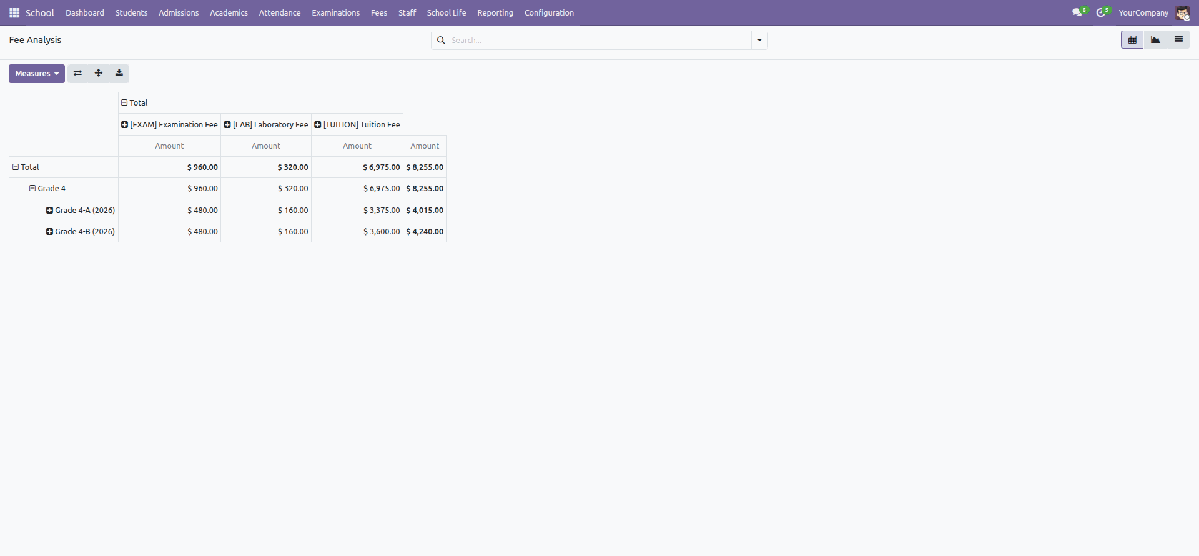This screenshot has height=556, width=1199.
Task: Click Grade 4-B total $ 4,240.00
Action: (424, 231)
